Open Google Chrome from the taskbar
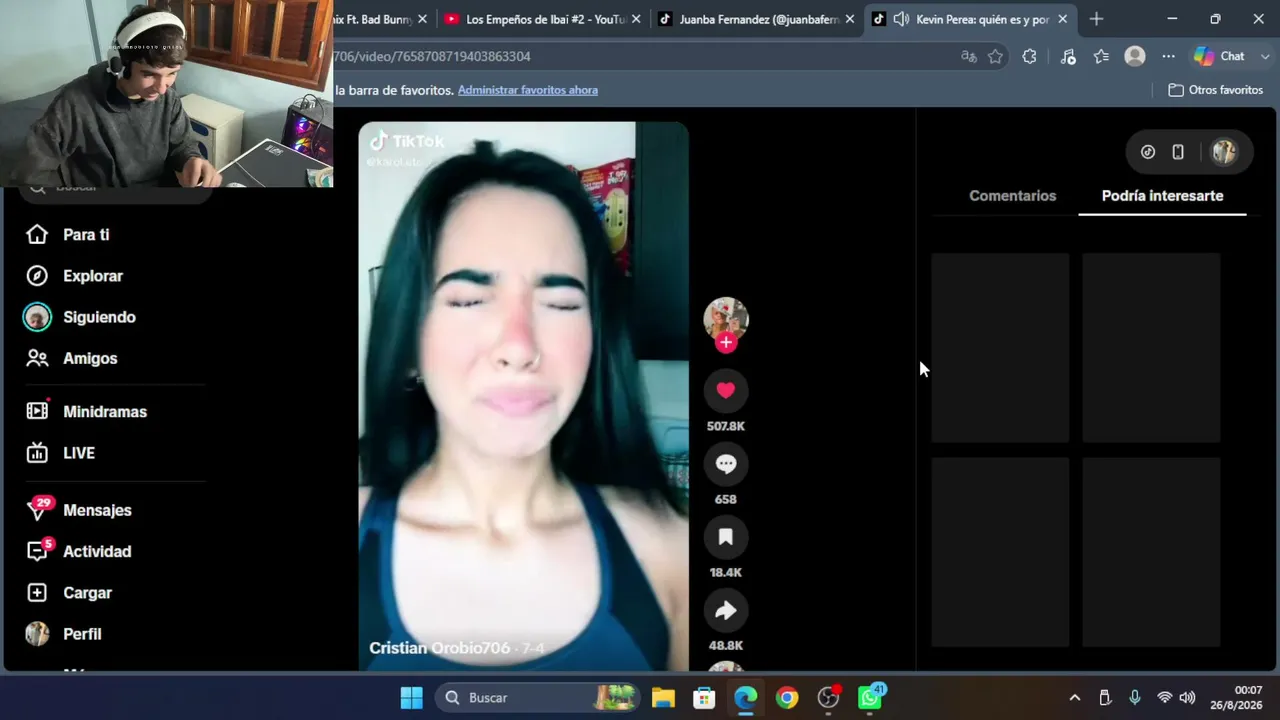Image resolution: width=1280 pixels, height=720 pixels. click(x=787, y=698)
